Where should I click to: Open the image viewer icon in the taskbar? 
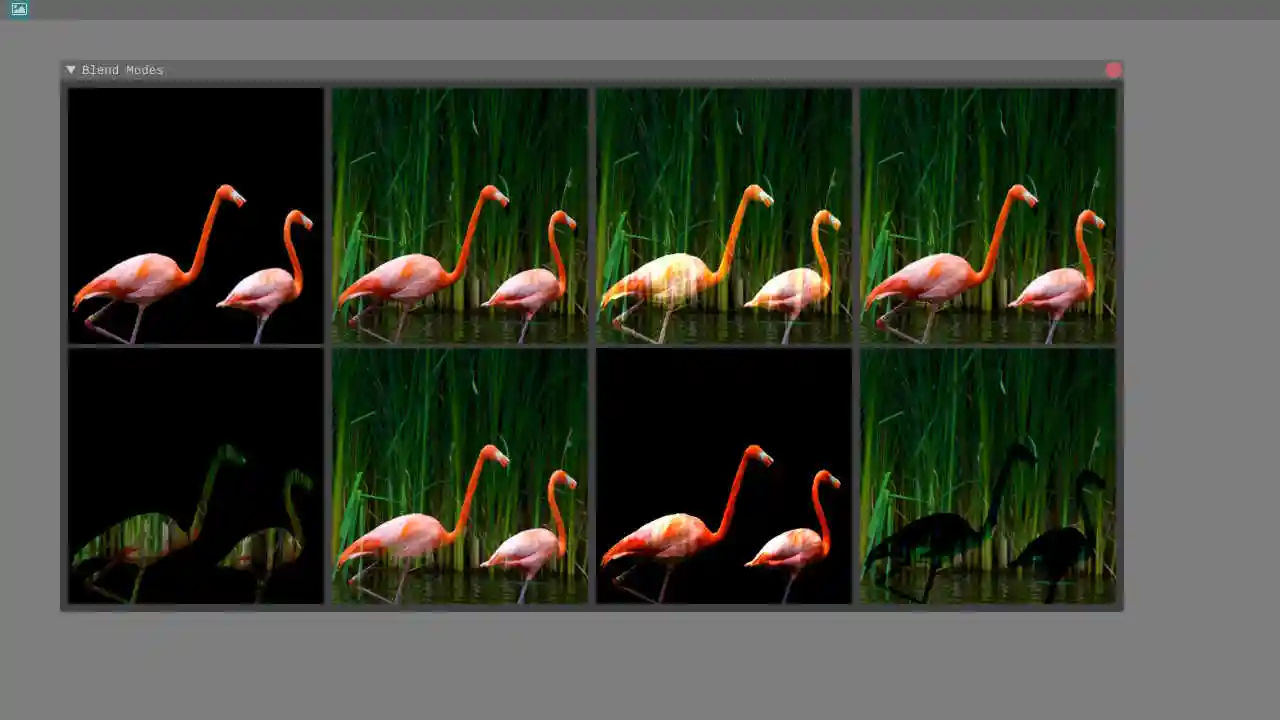(17, 10)
